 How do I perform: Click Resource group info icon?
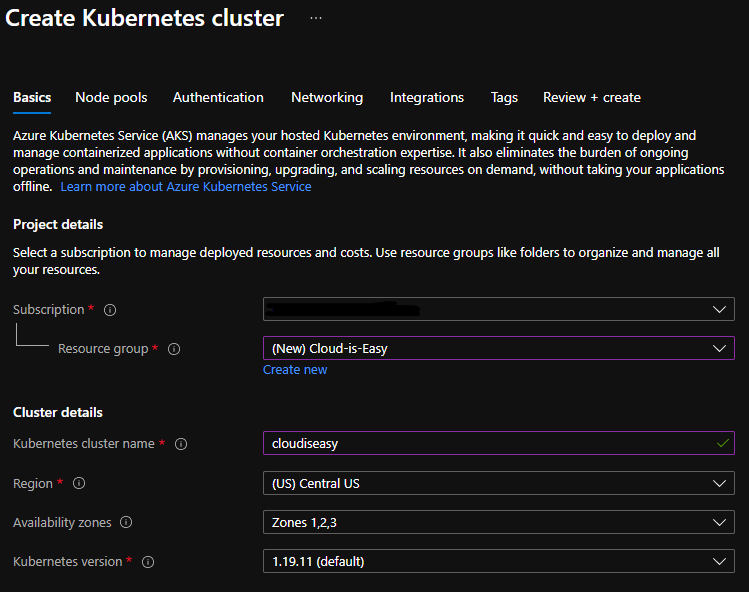[174, 349]
